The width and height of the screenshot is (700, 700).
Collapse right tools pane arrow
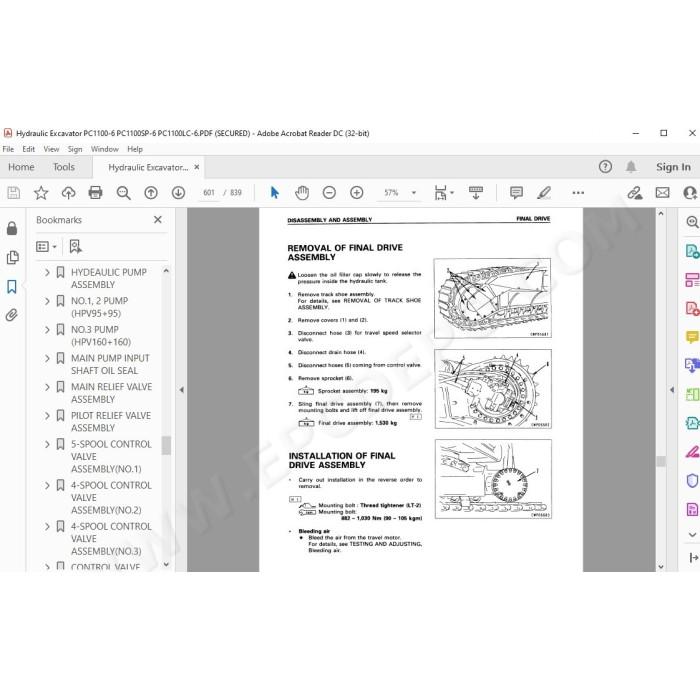tap(672, 390)
